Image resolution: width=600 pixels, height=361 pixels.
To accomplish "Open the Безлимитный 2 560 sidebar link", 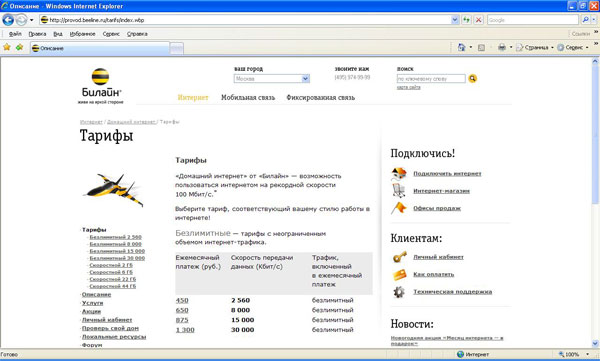I will (x=116, y=237).
